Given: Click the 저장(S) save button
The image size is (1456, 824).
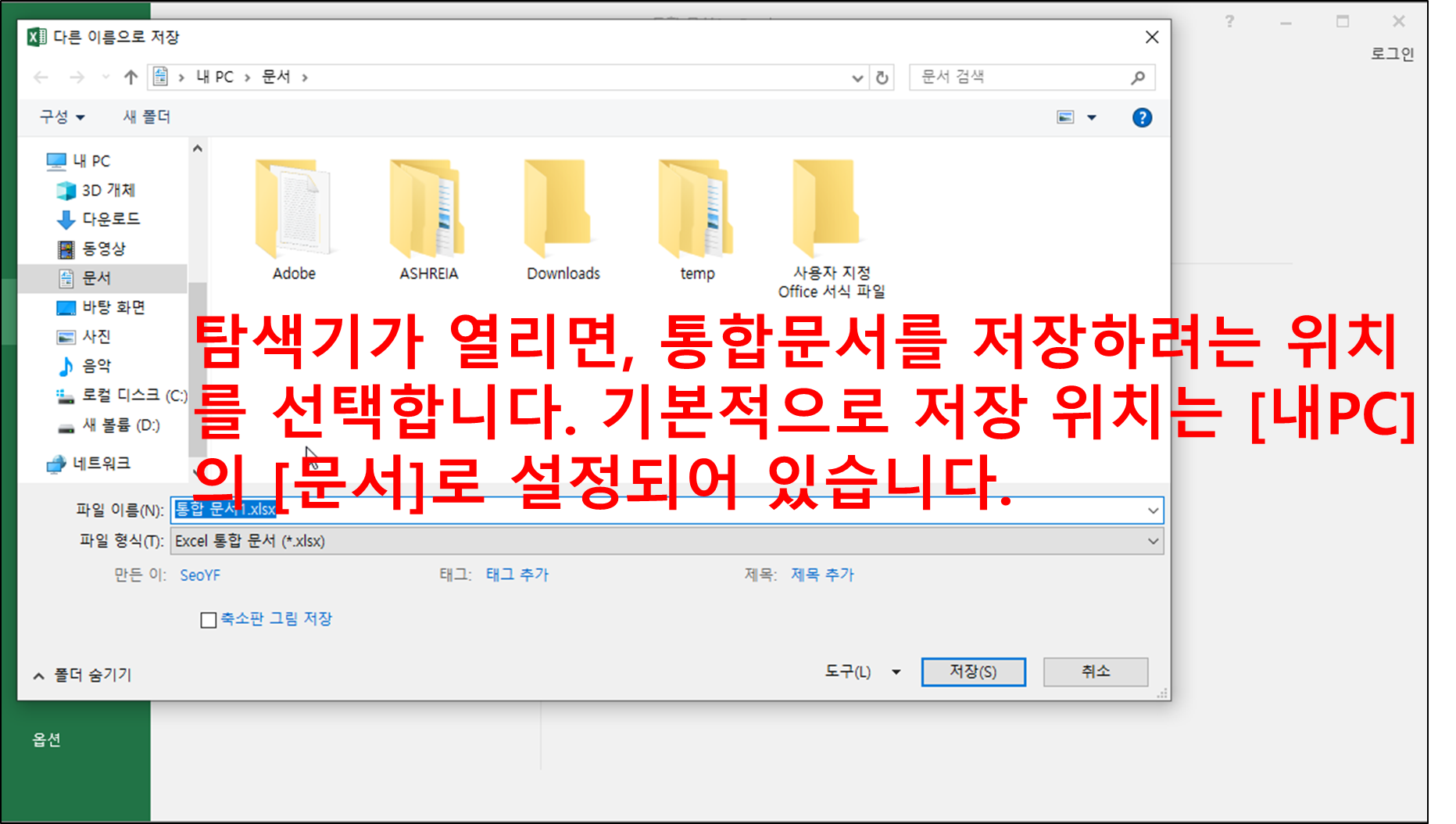Looking at the screenshot, I should [x=973, y=672].
